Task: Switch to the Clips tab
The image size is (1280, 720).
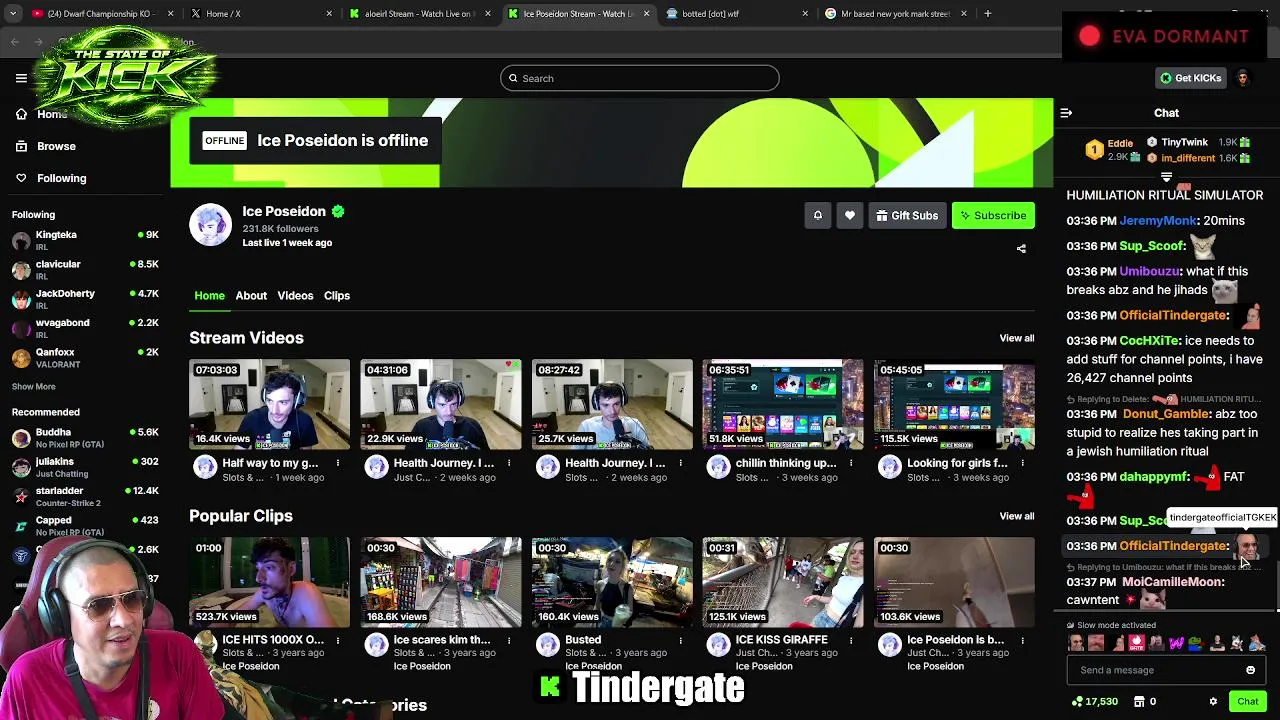Action: (x=336, y=295)
